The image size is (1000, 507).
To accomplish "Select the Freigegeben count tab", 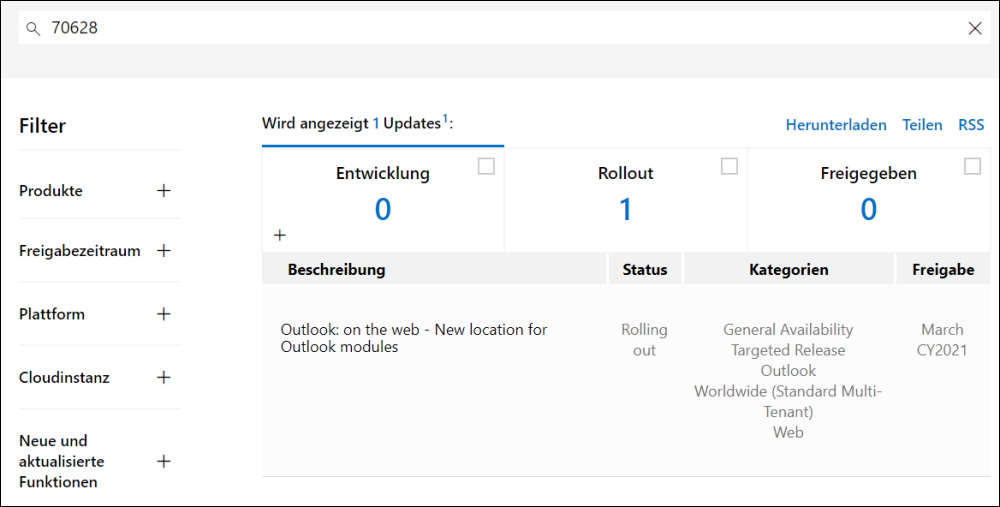I will tap(869, 200).
